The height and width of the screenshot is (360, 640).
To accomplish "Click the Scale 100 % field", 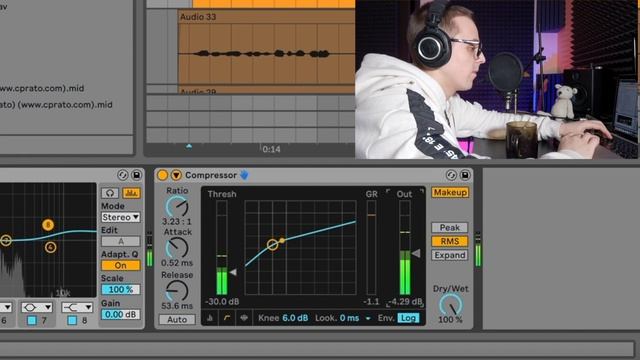I will click(120, 289).
